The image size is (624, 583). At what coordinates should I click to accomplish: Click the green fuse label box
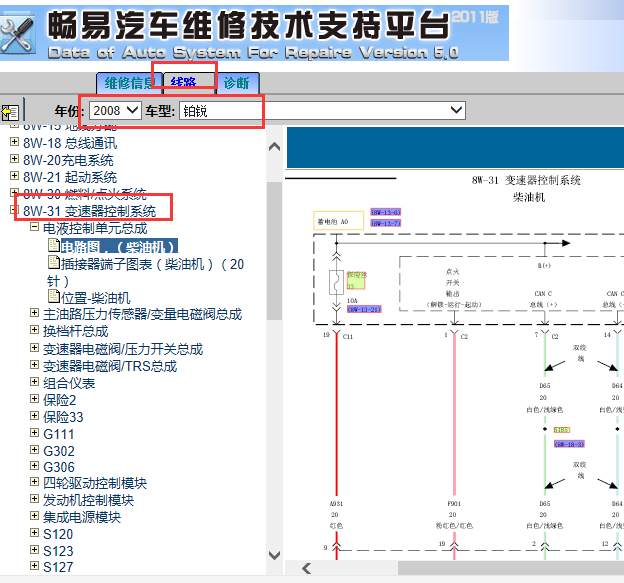pyautogui.click(x=356, y=280)
